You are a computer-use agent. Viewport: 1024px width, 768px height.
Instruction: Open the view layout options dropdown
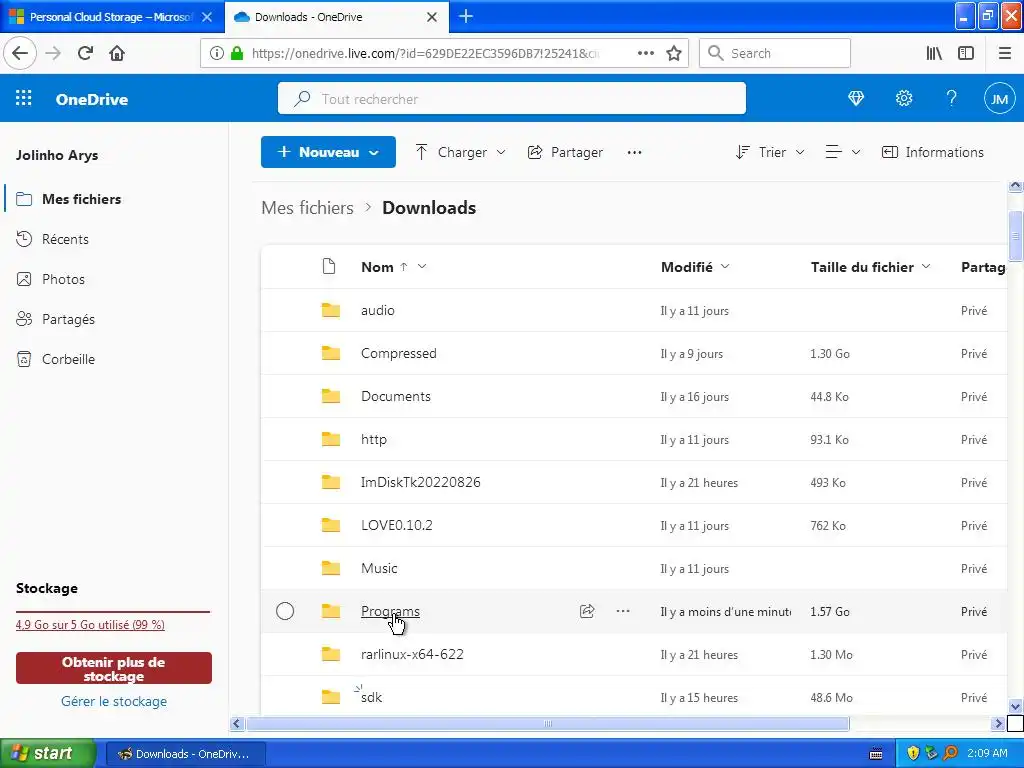click(x=842, y=152)
